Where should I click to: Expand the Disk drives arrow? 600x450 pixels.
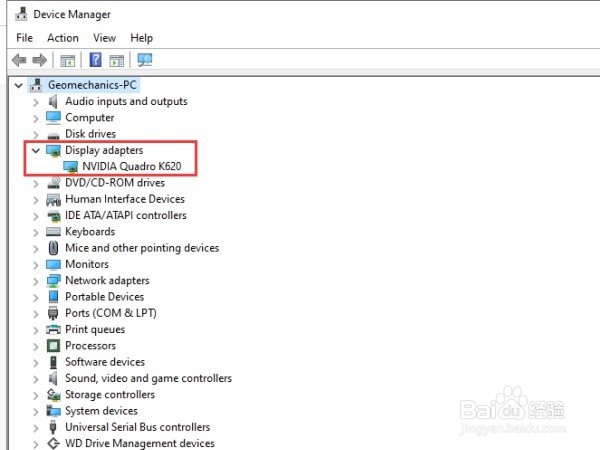coord(36,135)
